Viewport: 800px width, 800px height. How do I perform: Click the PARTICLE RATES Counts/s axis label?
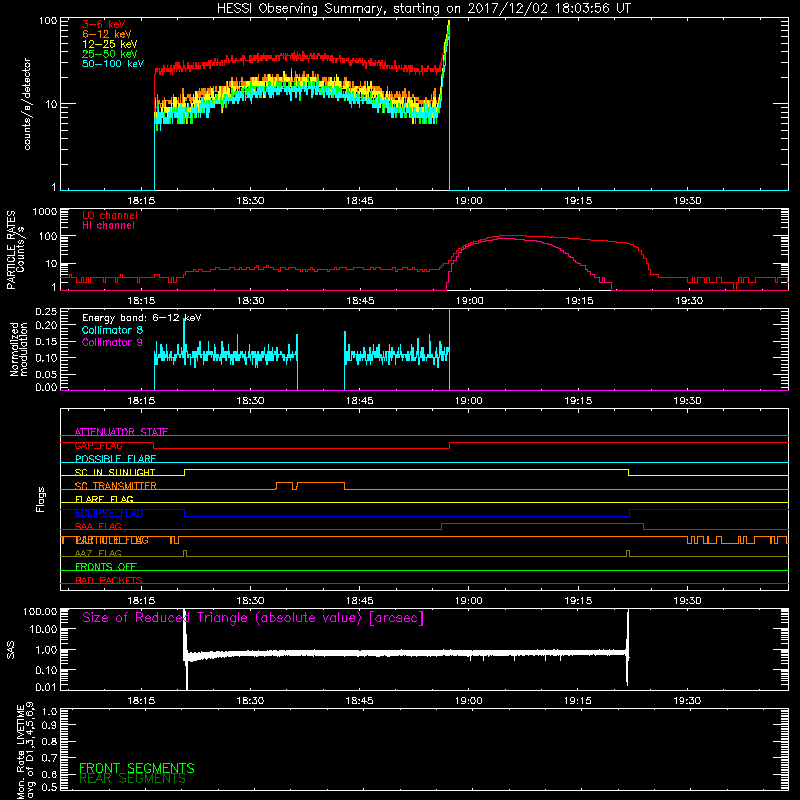coord(15,250)
